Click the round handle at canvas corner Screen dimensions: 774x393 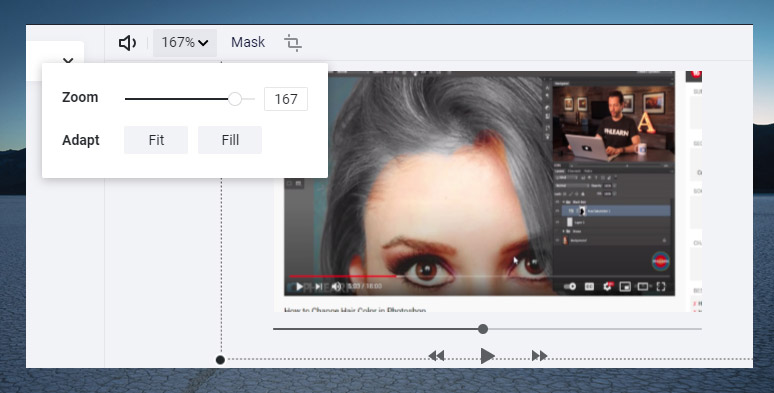coord(221,360)
